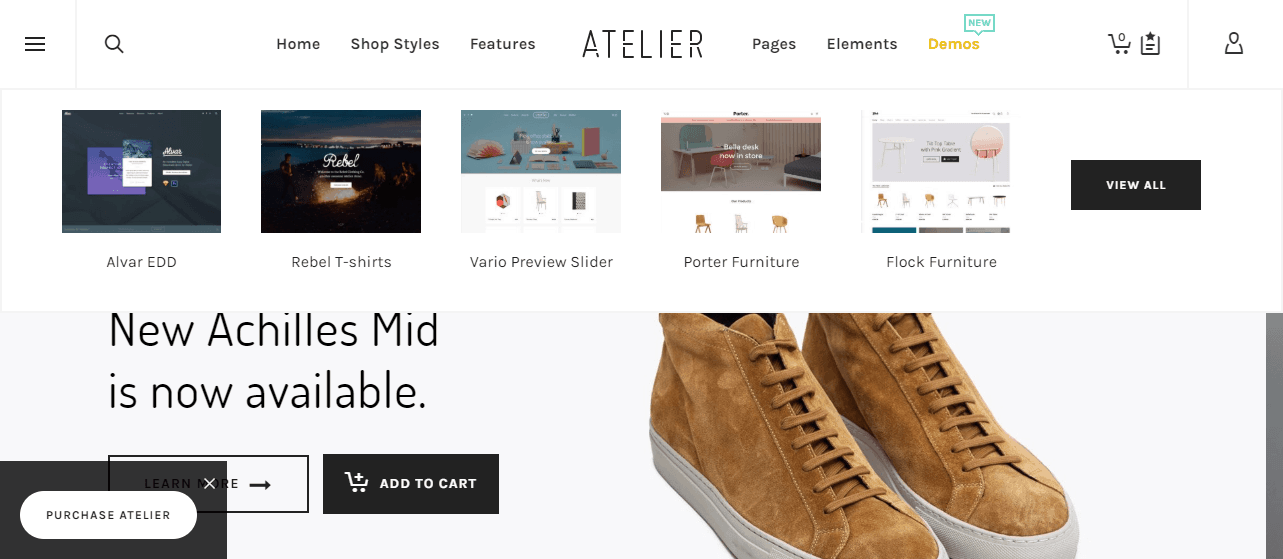Expand the Features menu
Viewport: 1283px width, 559px height.
point(503,44)
